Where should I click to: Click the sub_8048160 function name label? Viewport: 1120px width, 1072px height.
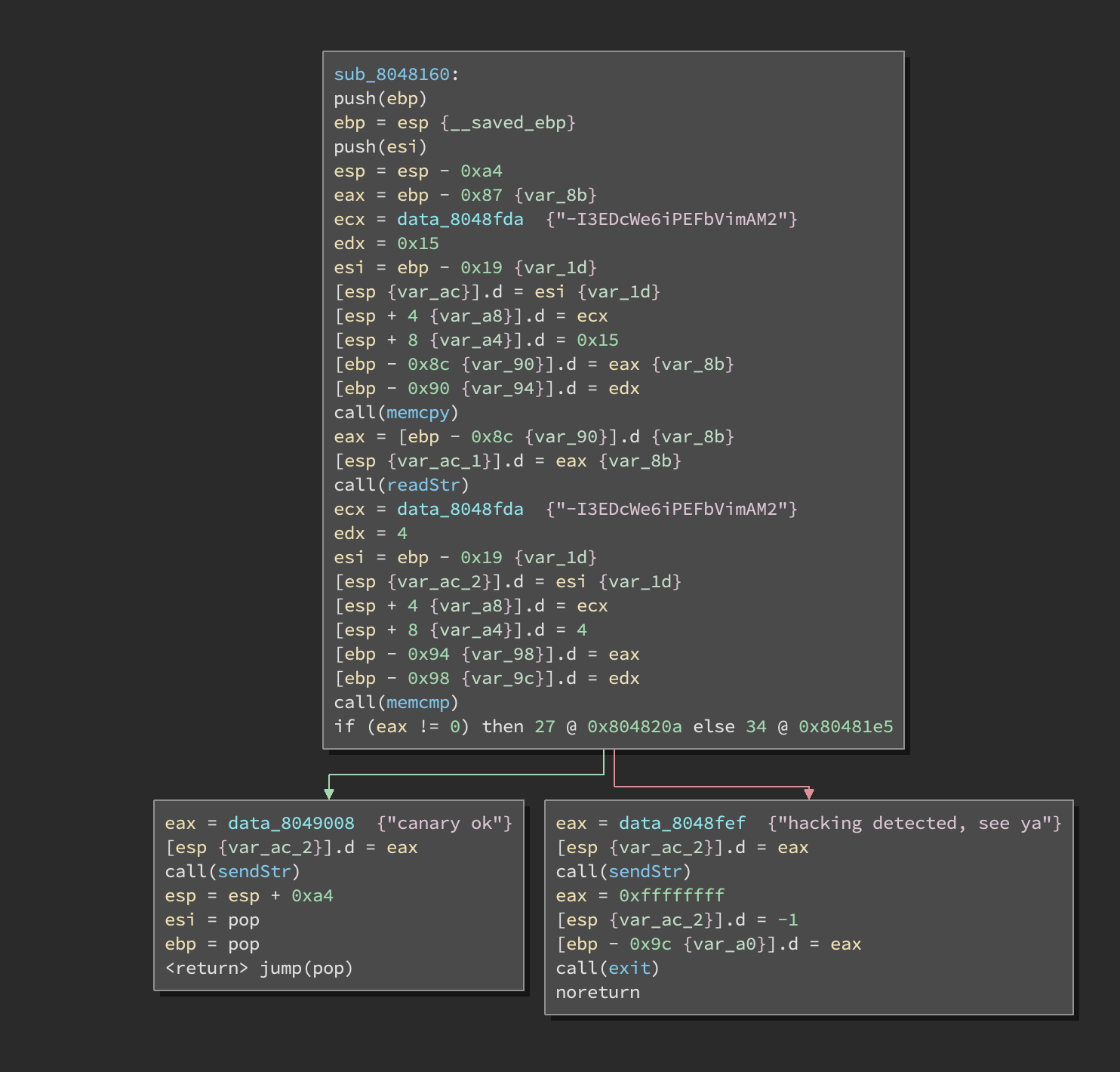coord(391,75)
